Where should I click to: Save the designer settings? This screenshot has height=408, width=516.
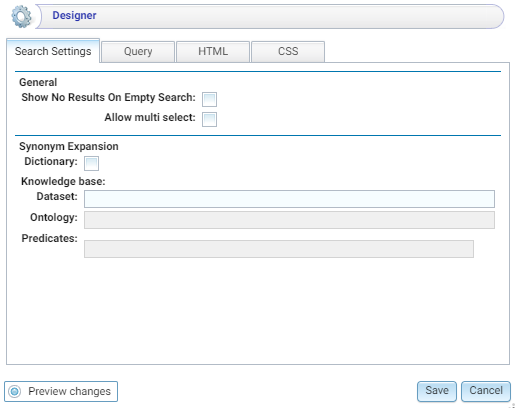[x=437, y=391]
